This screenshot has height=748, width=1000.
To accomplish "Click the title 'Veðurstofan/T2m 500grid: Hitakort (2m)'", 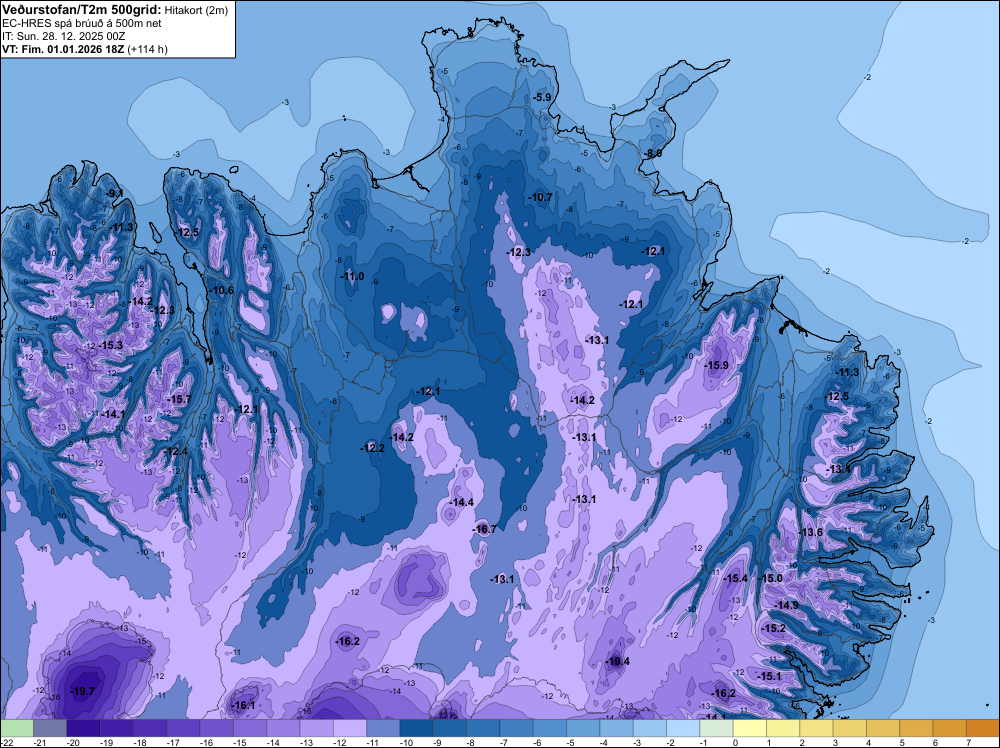I will (x=114, y=9).
